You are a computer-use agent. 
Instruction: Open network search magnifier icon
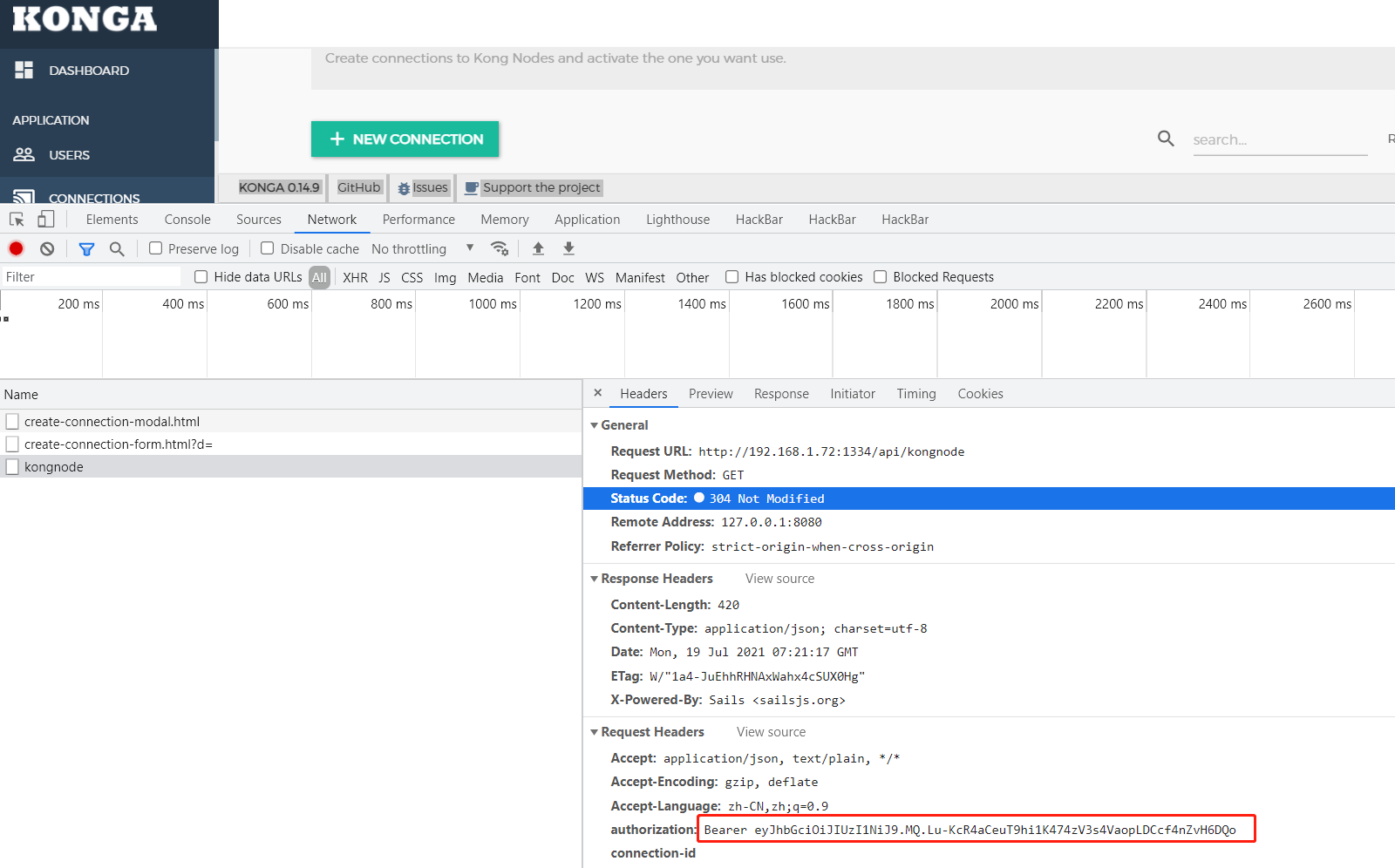tap(117, 248)
